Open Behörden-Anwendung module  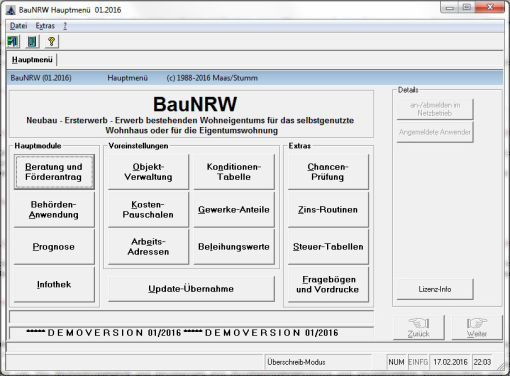(54, 210)
